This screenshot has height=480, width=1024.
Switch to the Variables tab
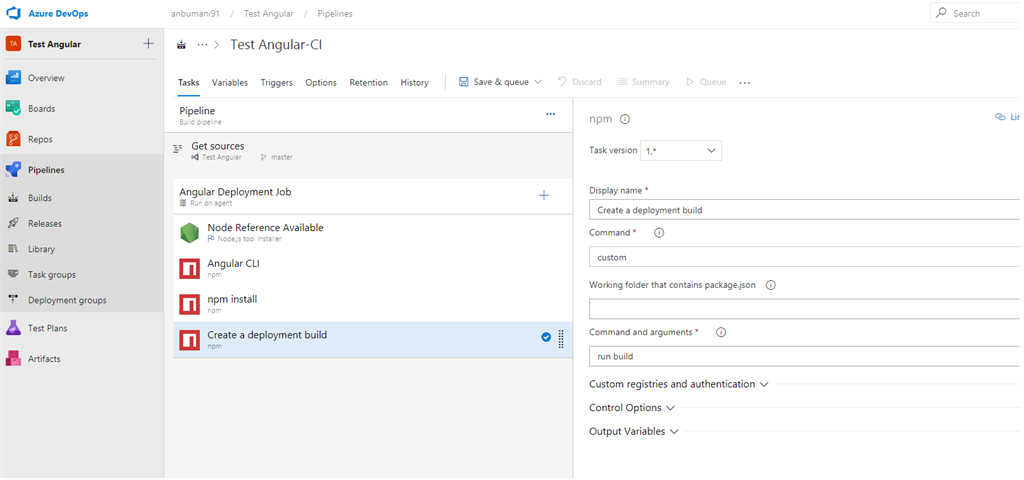click(x=230, y=82)
